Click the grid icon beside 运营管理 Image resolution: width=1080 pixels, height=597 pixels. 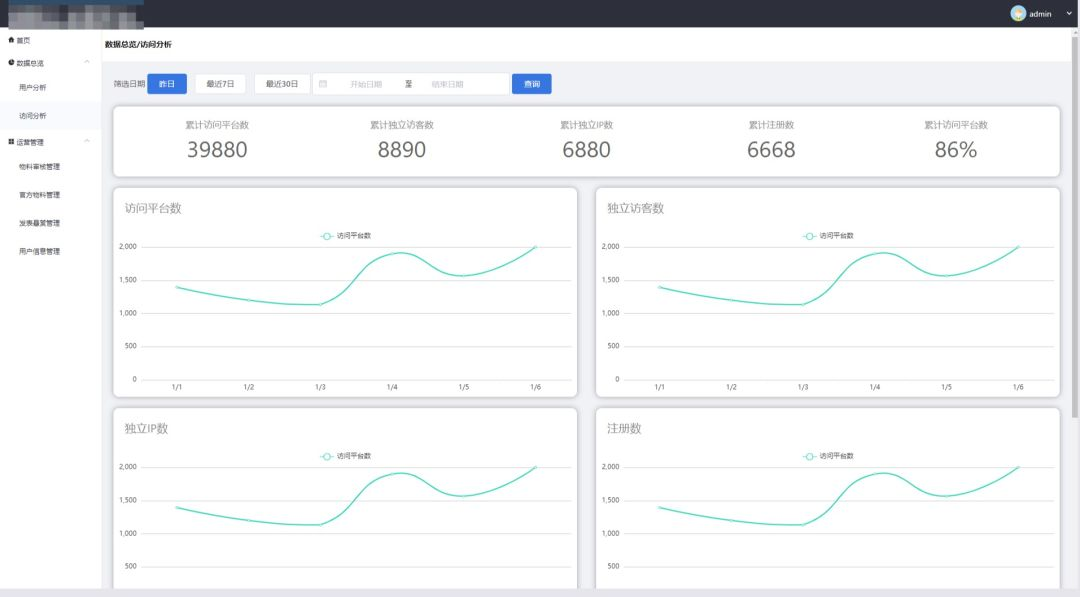click(11, 142)
